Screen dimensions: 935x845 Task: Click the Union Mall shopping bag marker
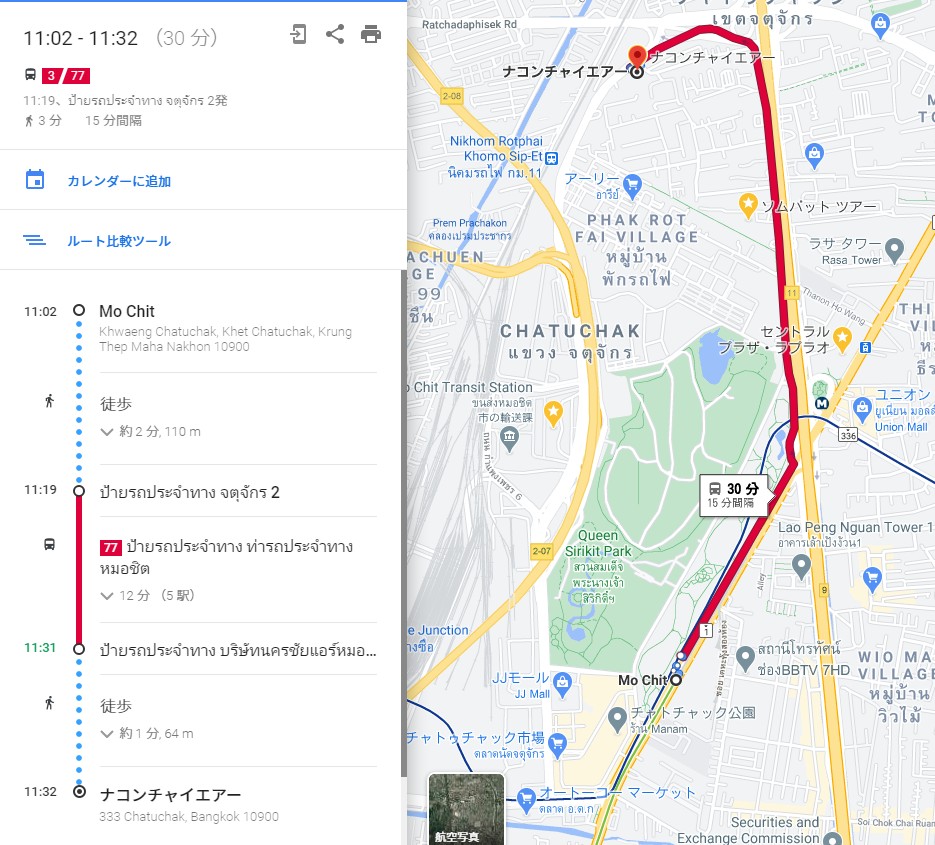862,409
